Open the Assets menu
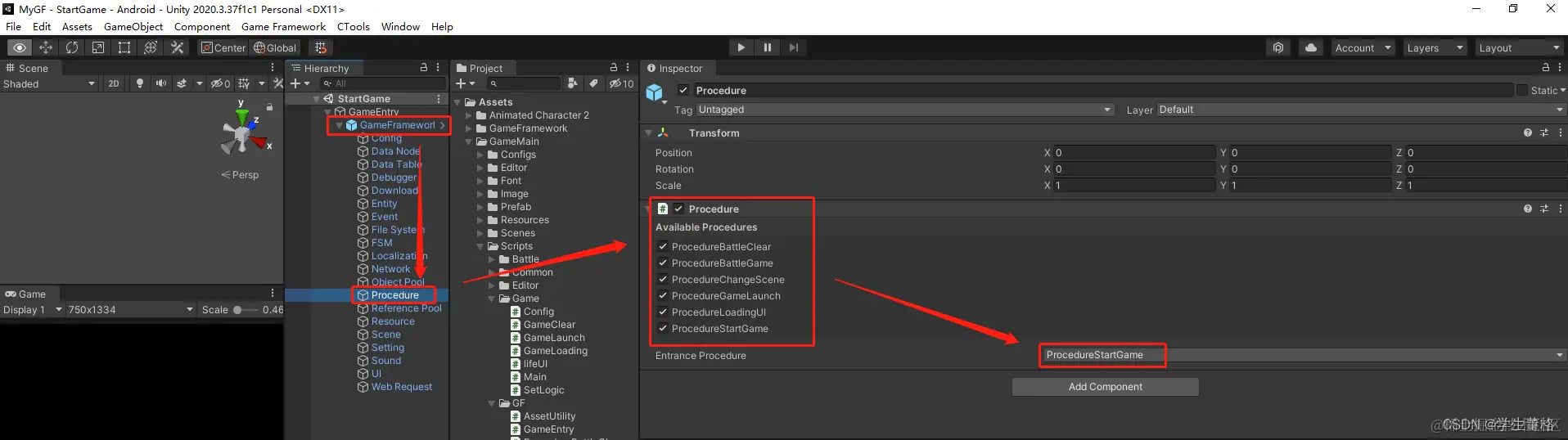Viewport: 1568px width, 440px height. [x=77, y=26]
